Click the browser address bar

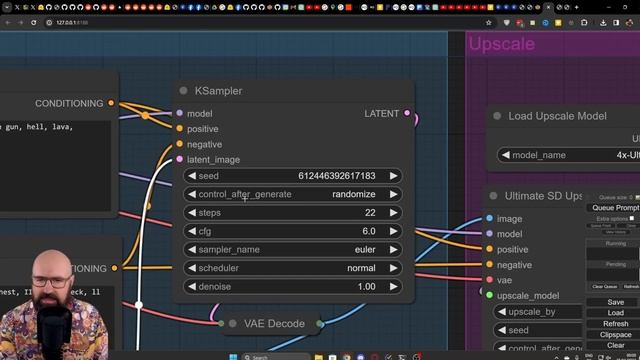click(x=265, y=23)
